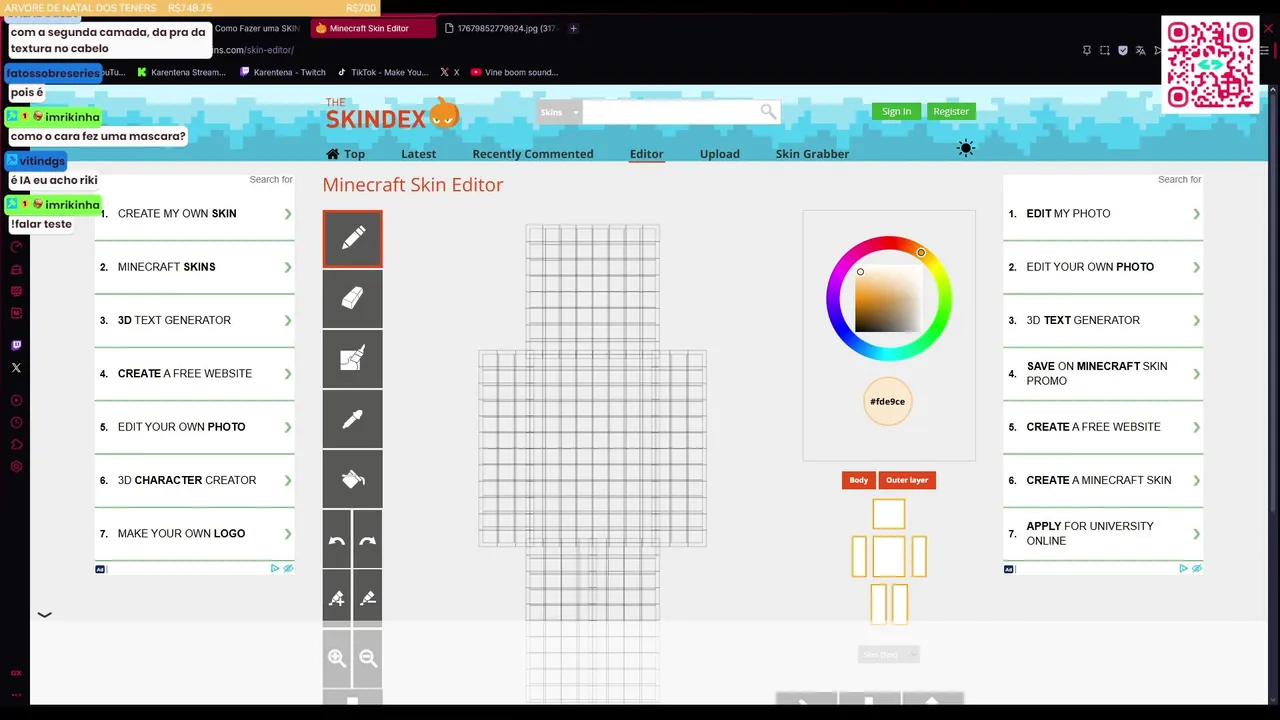Open the Editor page
The height and width of the screenshot is (720, 1280).
coord(646,154)
